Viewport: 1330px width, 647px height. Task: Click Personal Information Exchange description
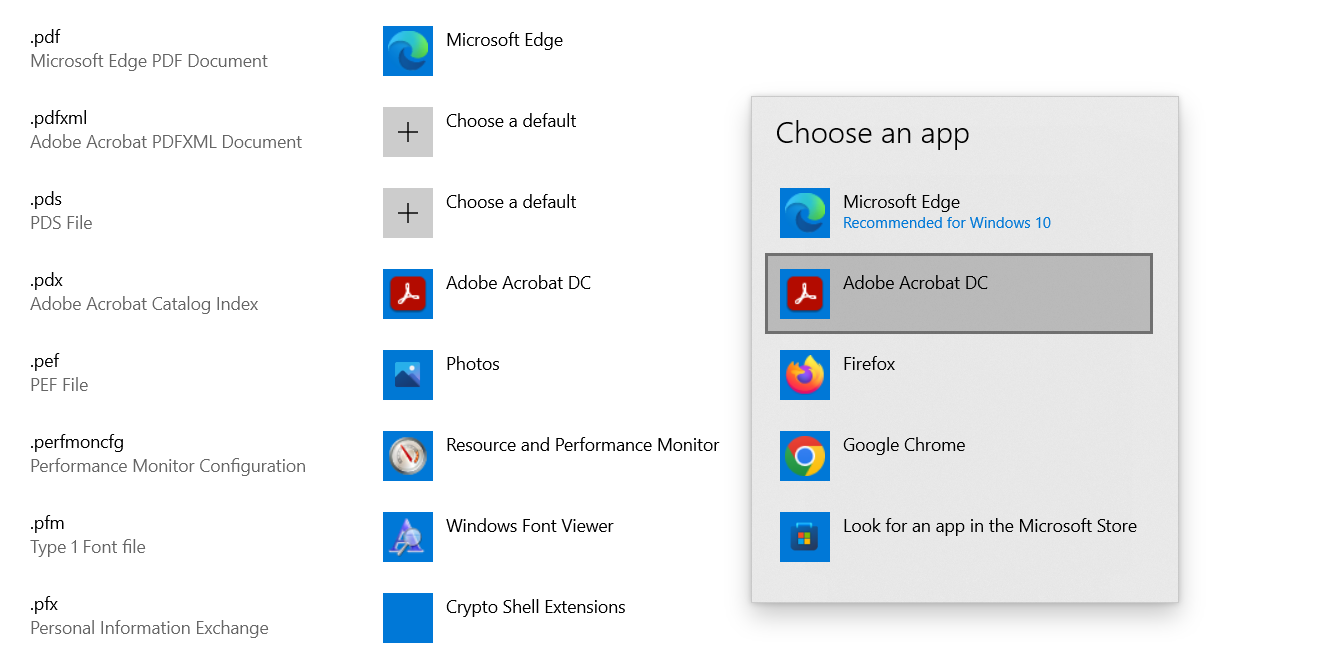click(149, 628)
